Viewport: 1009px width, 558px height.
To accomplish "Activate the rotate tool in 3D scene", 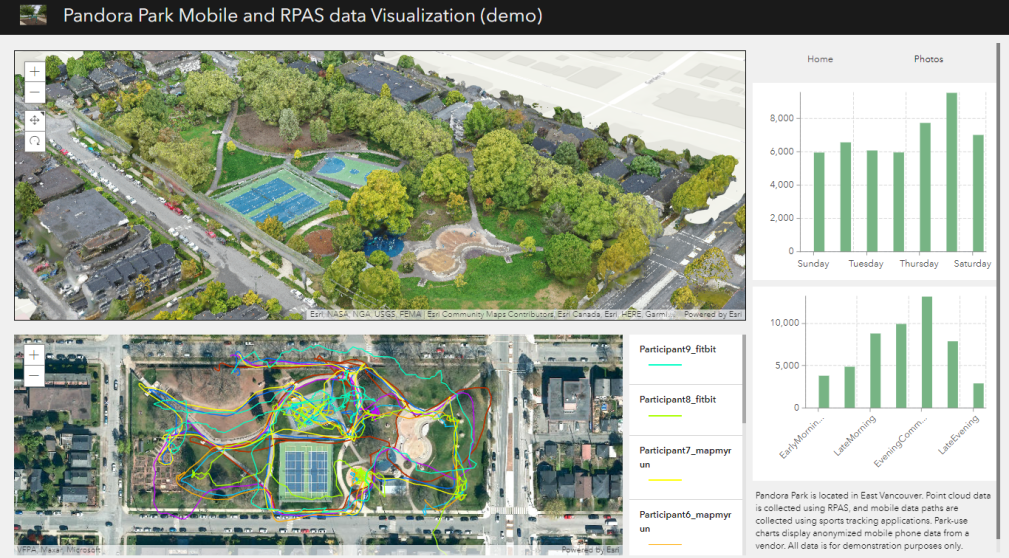I will click(35, 141).
